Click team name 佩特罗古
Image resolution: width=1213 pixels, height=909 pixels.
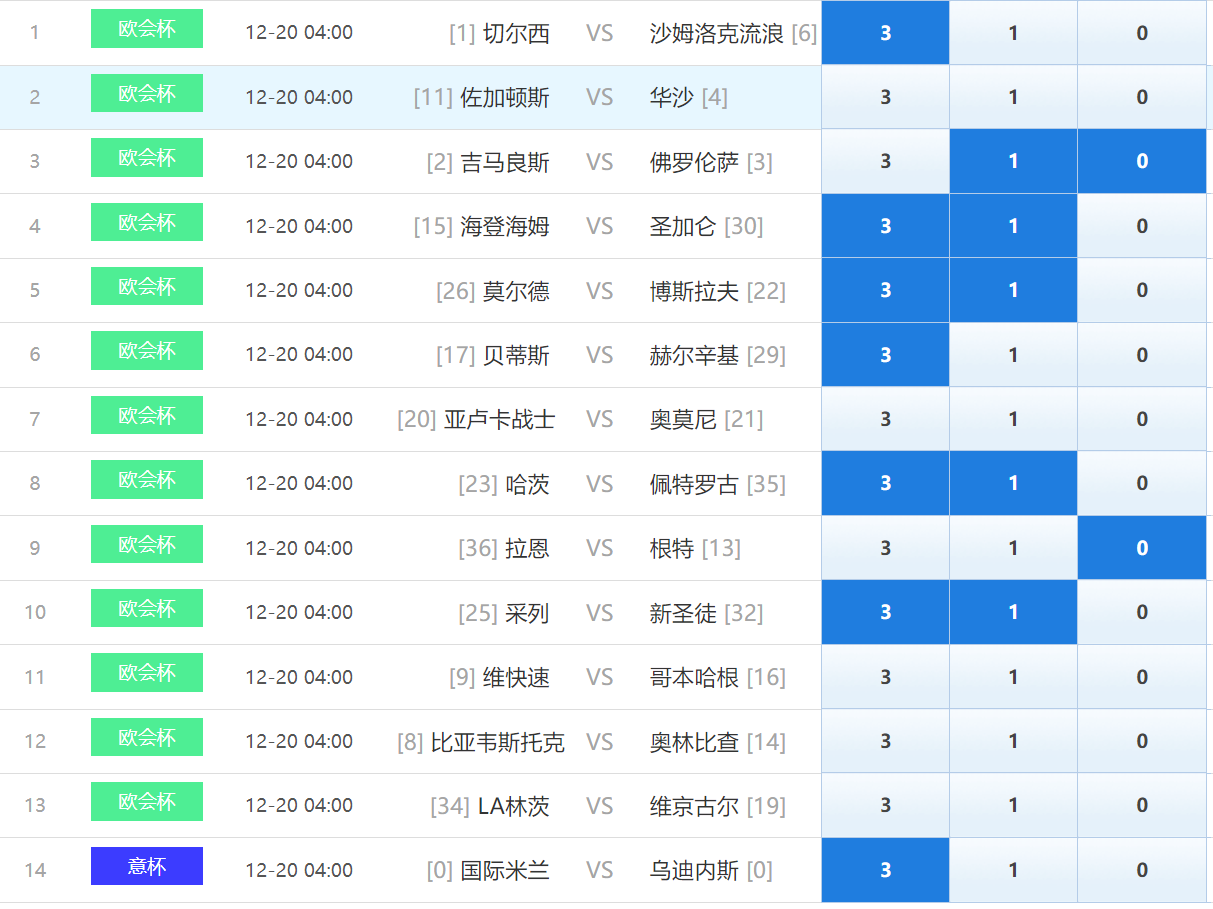pyautogui.click(x=695, y=484)
